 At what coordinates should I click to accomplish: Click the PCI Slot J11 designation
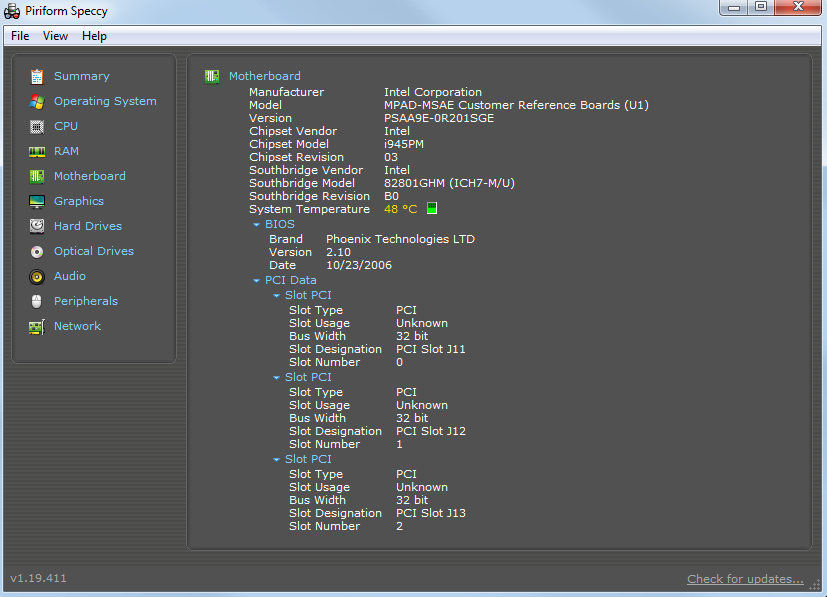pyautogui.click(x=430, y=349)
